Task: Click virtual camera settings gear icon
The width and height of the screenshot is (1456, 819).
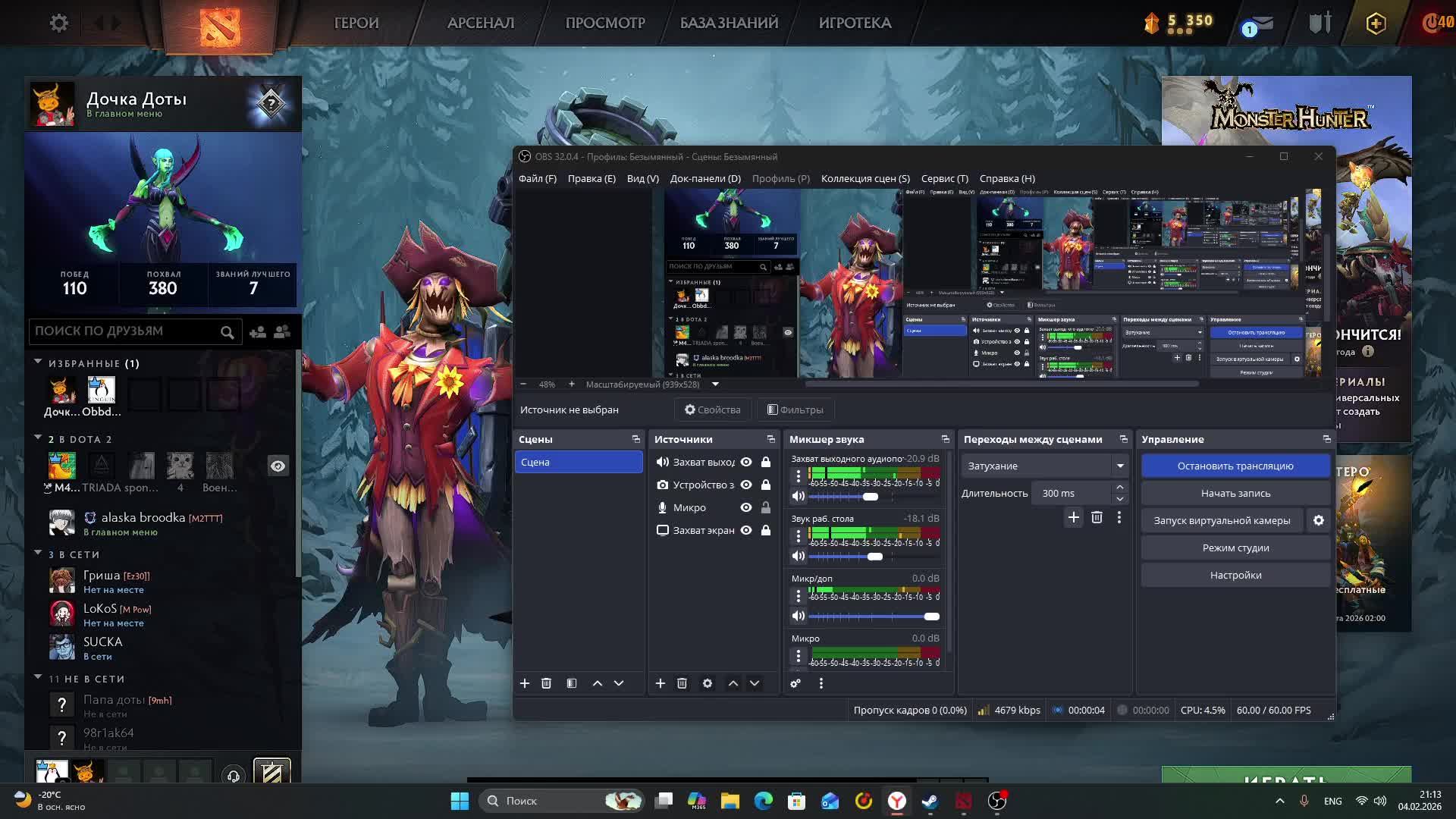Action: 1318,520
